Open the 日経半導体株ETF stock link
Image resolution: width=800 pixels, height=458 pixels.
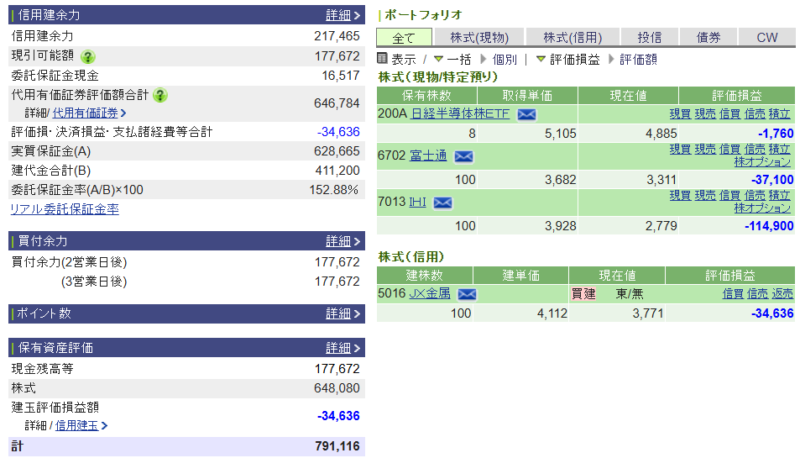click(x=460, y=114)
